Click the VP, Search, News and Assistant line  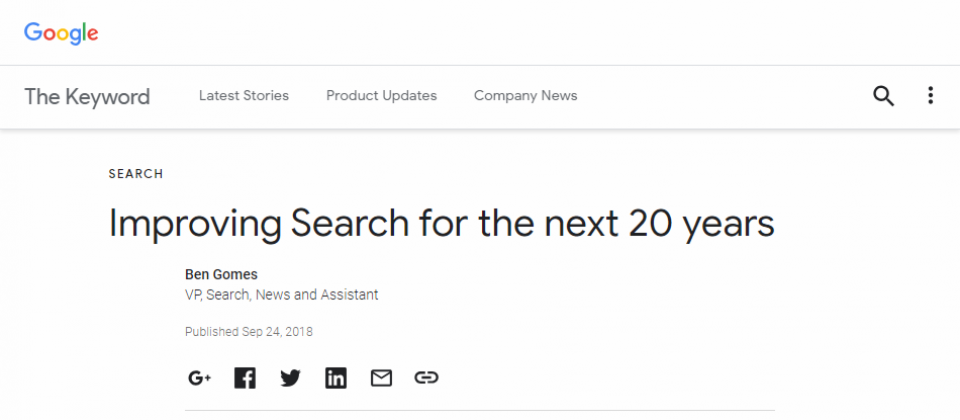pos(282,295)
